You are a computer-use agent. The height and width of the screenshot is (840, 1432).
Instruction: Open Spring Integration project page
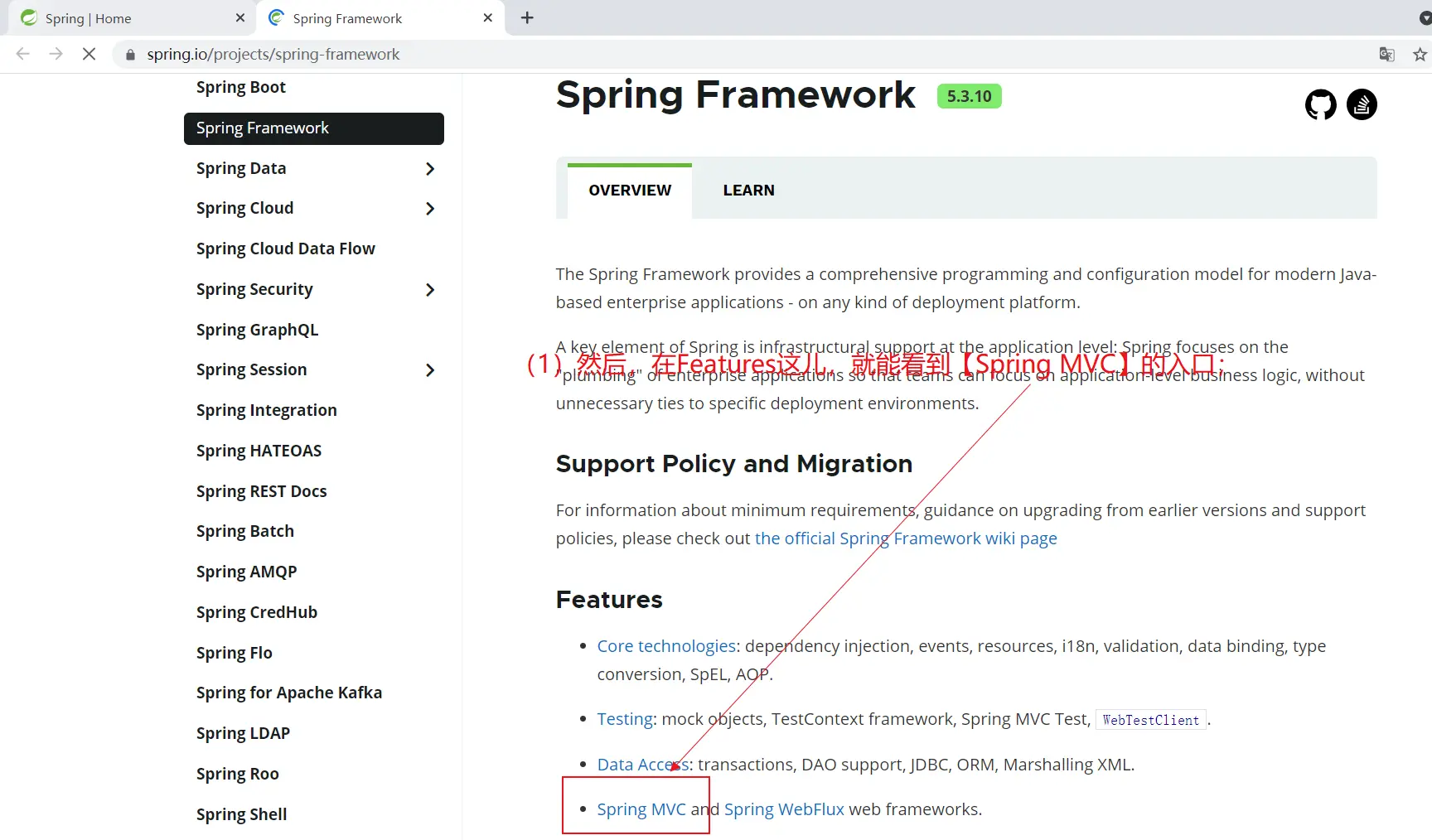267,410
